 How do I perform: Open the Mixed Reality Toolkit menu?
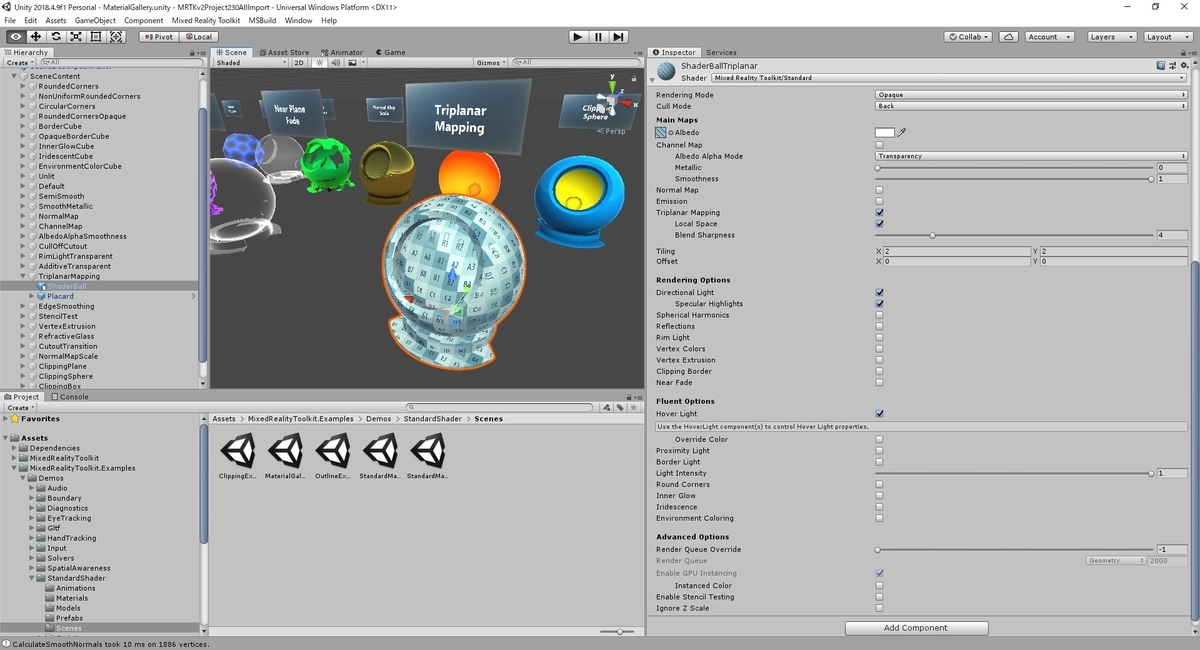207,20
